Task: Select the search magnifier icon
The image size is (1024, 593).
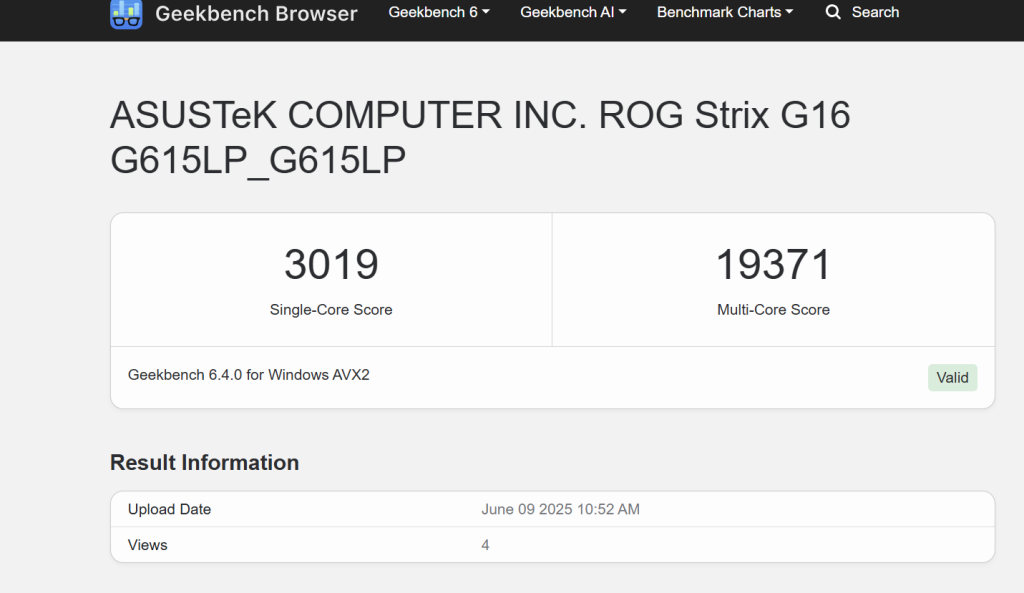Action: pyautogui.click(x=833, y=12)
